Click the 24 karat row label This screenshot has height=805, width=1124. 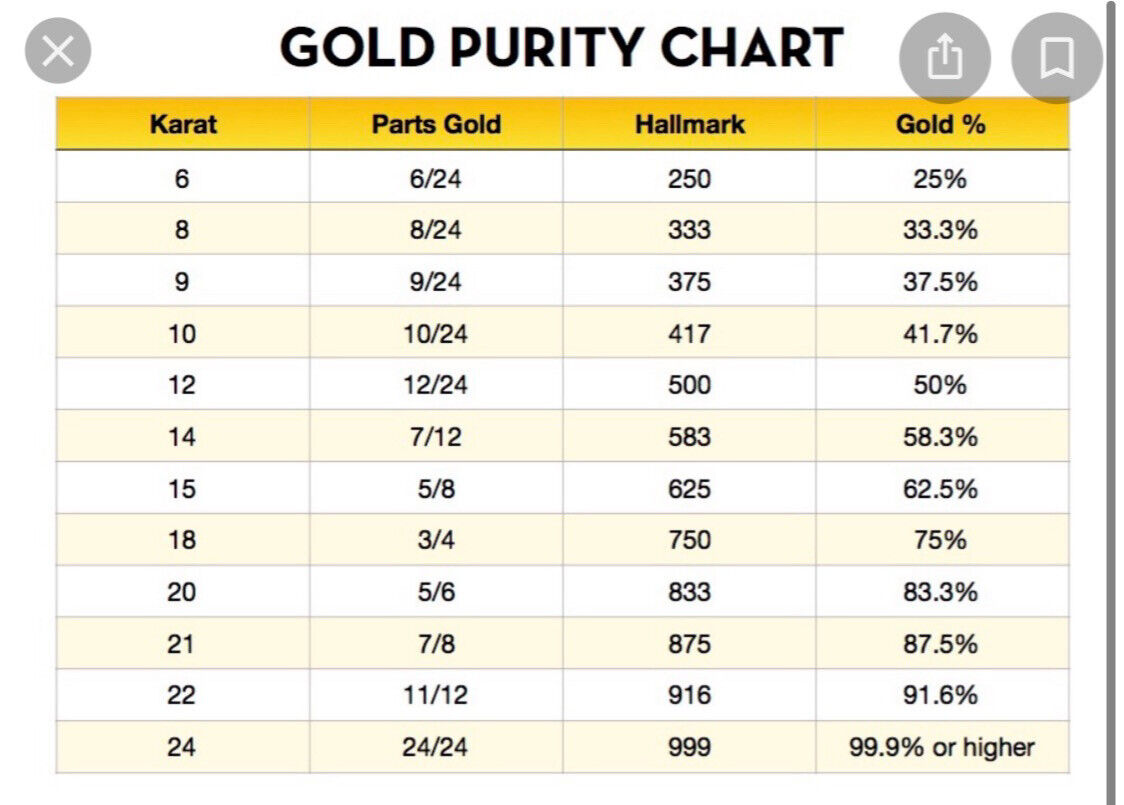181,747
